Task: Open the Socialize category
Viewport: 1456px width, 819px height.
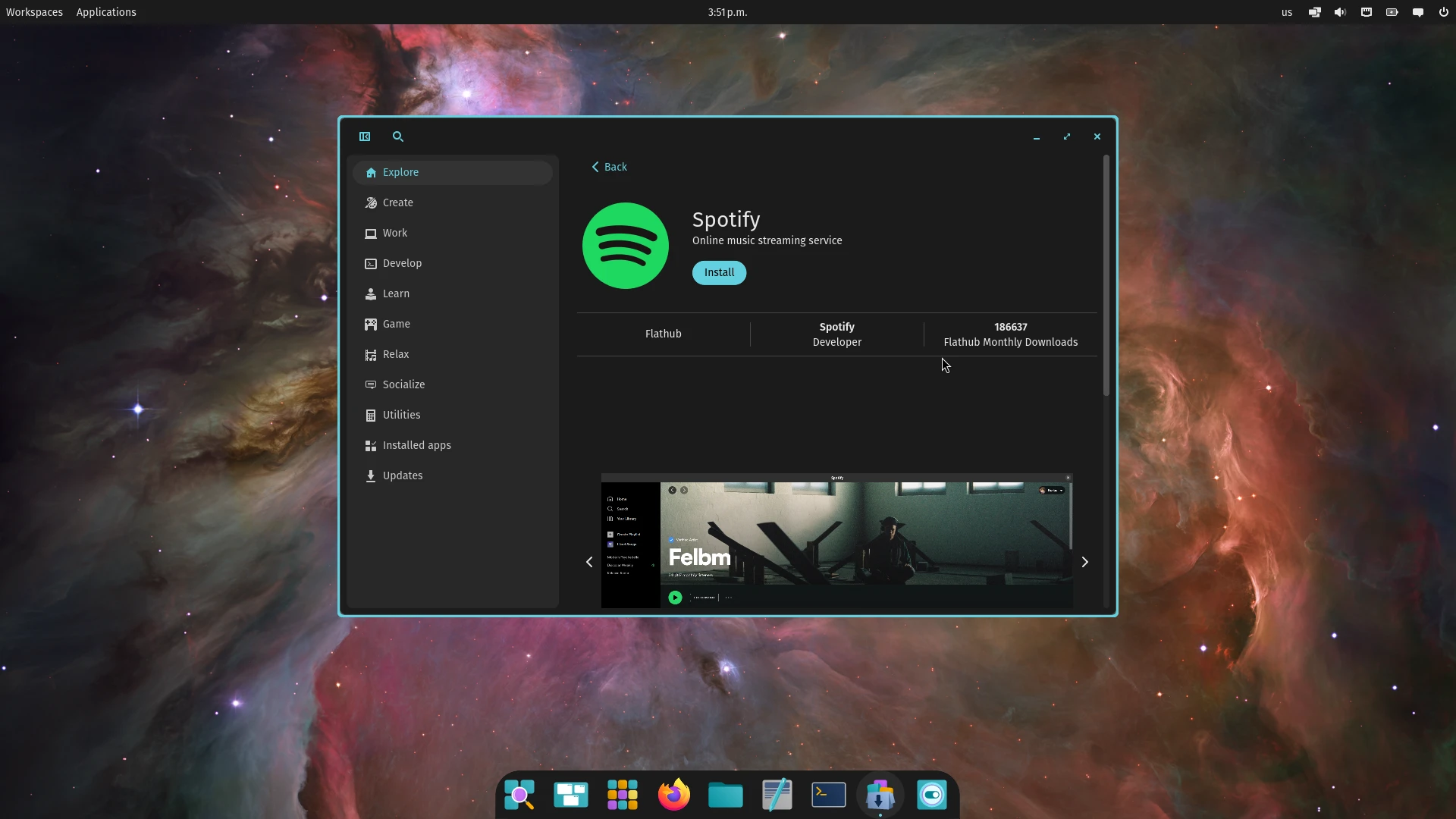Action: (403, 384)
